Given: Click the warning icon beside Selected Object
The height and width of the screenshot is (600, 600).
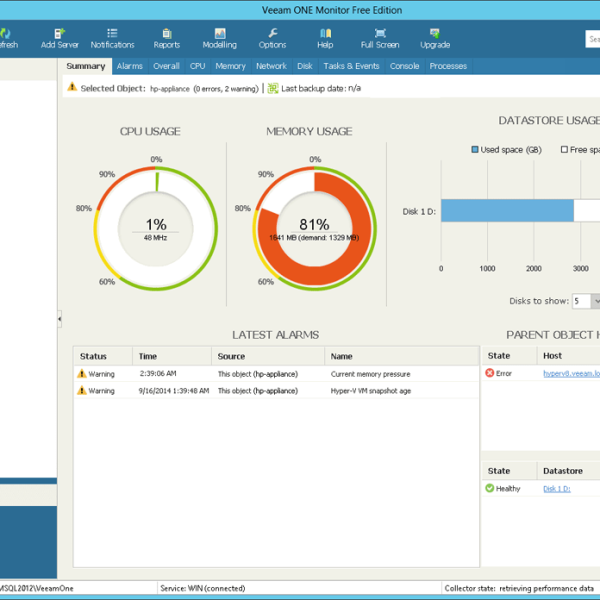Looking at the screenshot, I should coord(72,87).
